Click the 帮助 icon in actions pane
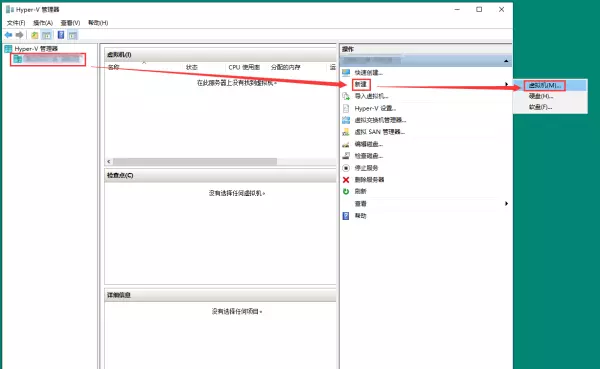 pos(346,216)
